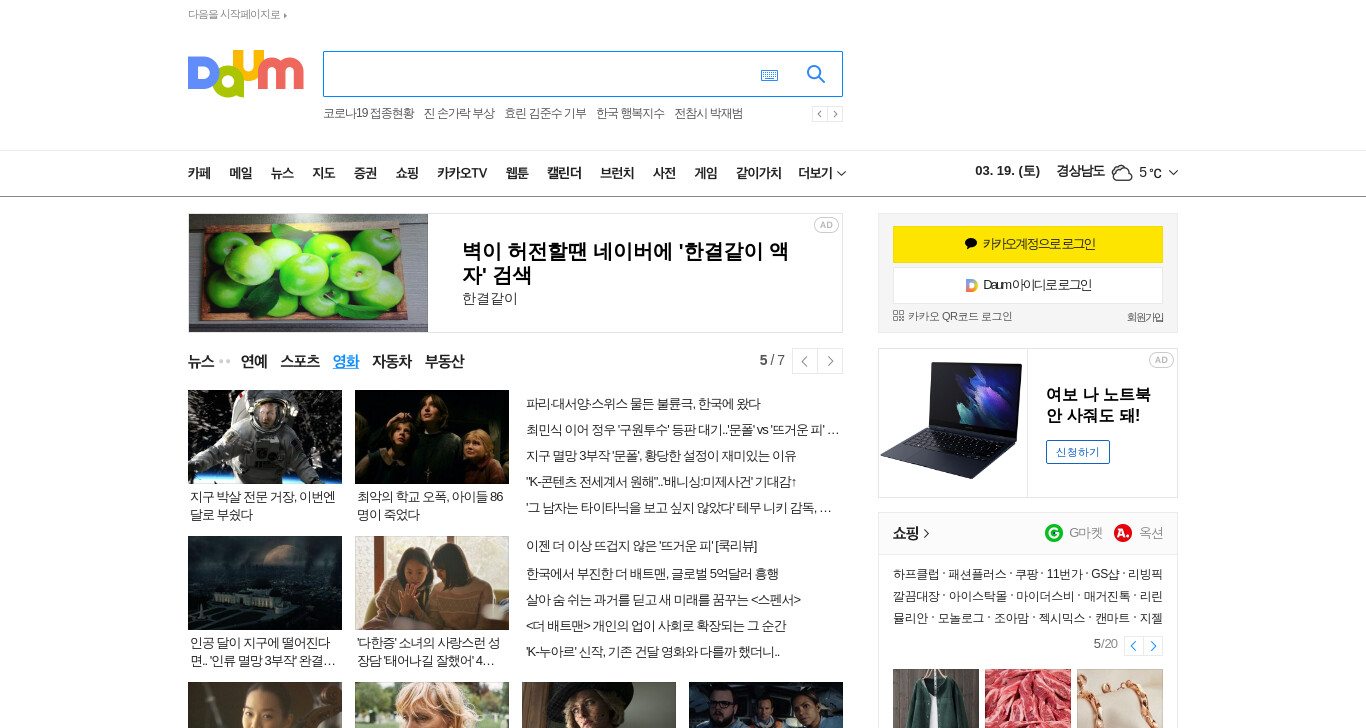This screenshot has width=1366, height=728.
Task: Expand the weather region dropdown arrow
Action: coord(1173,173)
